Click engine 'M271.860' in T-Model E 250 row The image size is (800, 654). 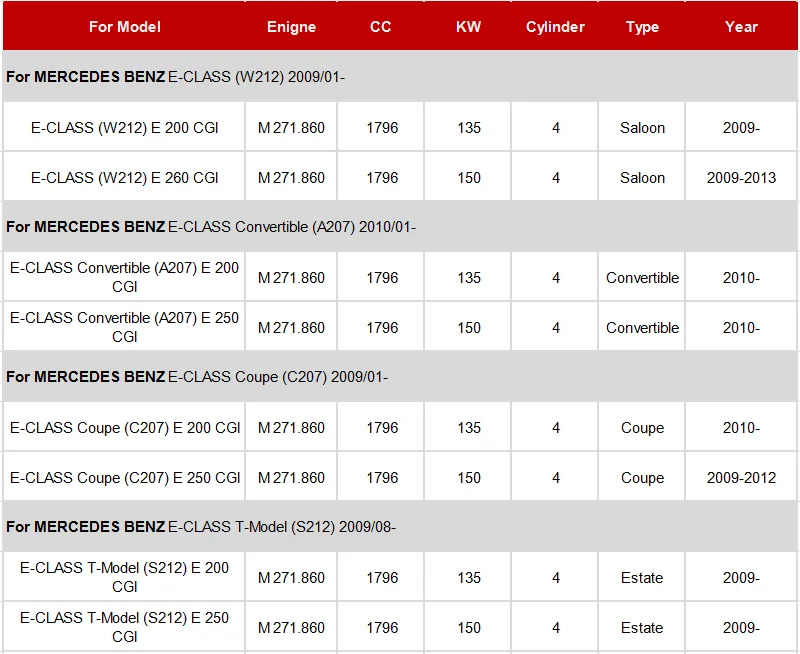(291, 627)
